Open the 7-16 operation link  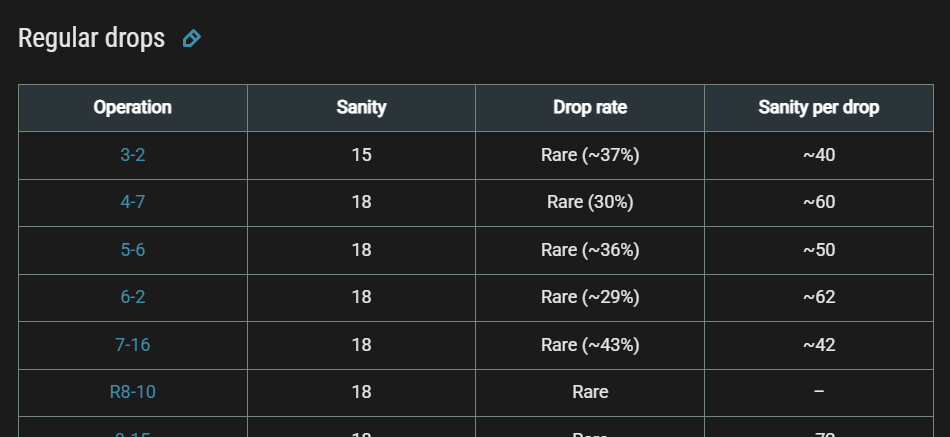tap(133, 345)
